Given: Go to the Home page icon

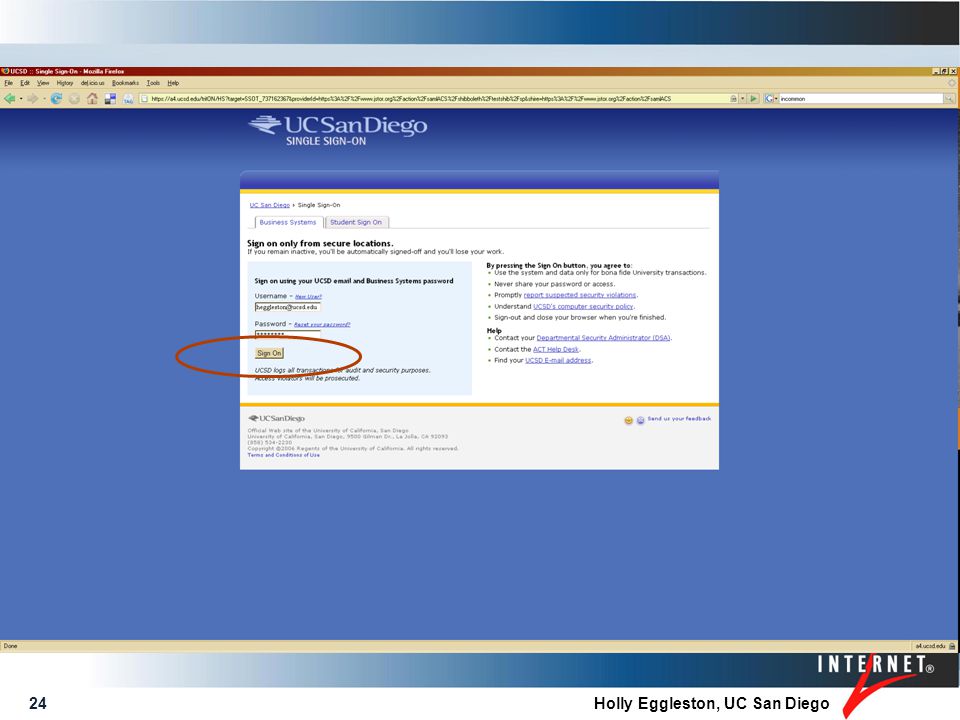Looking at the screenshot, I should (x=92, y=99).
